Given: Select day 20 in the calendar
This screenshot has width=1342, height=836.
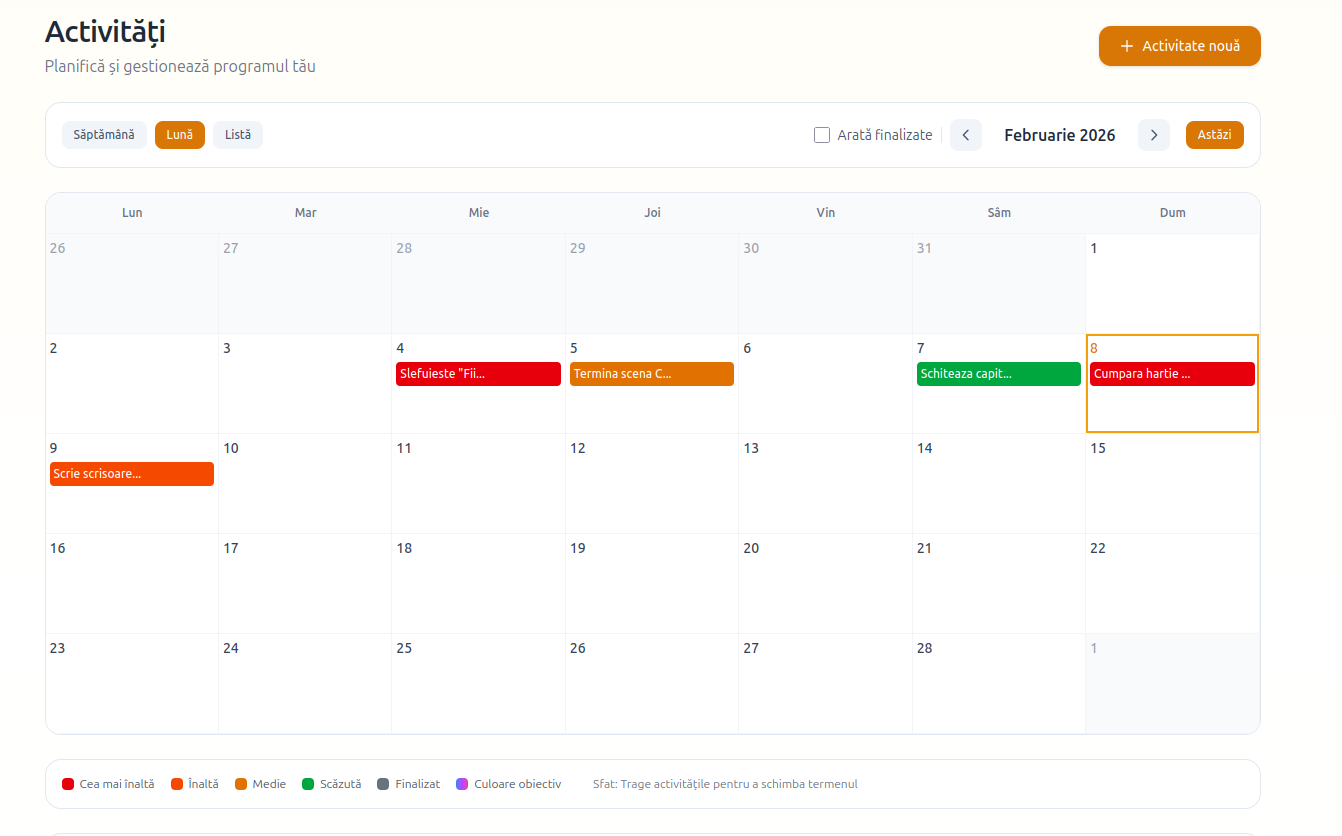Looking at the screenshot, I should pyautogui.click(x=826, y=584).
